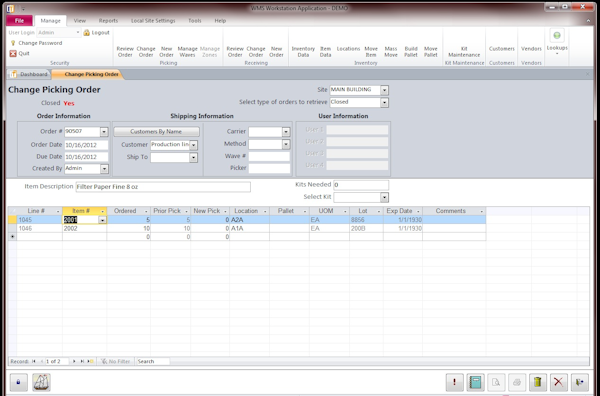This screenshot has width=600, height=396.
Task: Switch to the Reports ribbon tab
Action: [108, 21]
